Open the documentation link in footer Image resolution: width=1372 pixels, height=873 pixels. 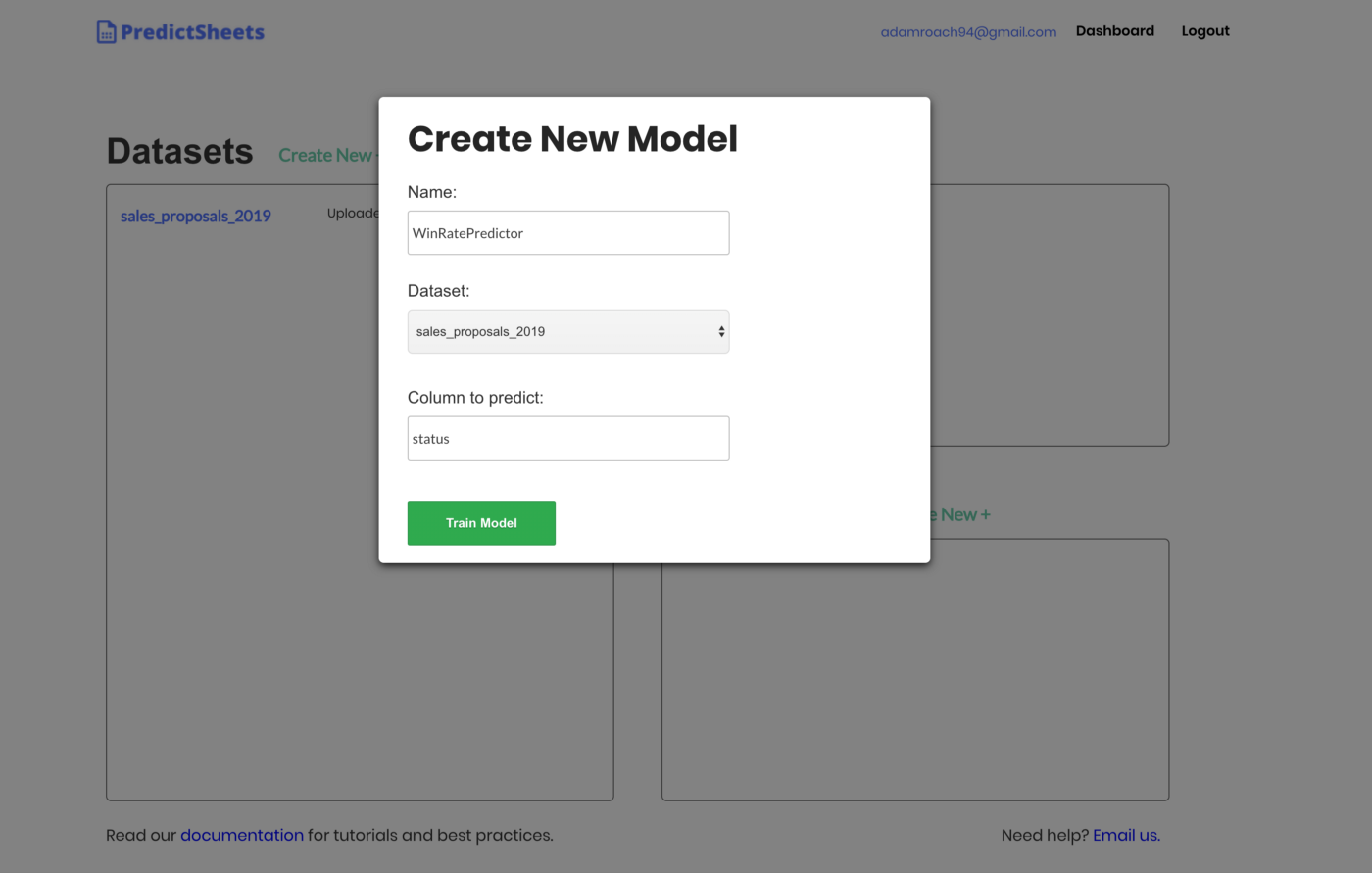[242, 835]
